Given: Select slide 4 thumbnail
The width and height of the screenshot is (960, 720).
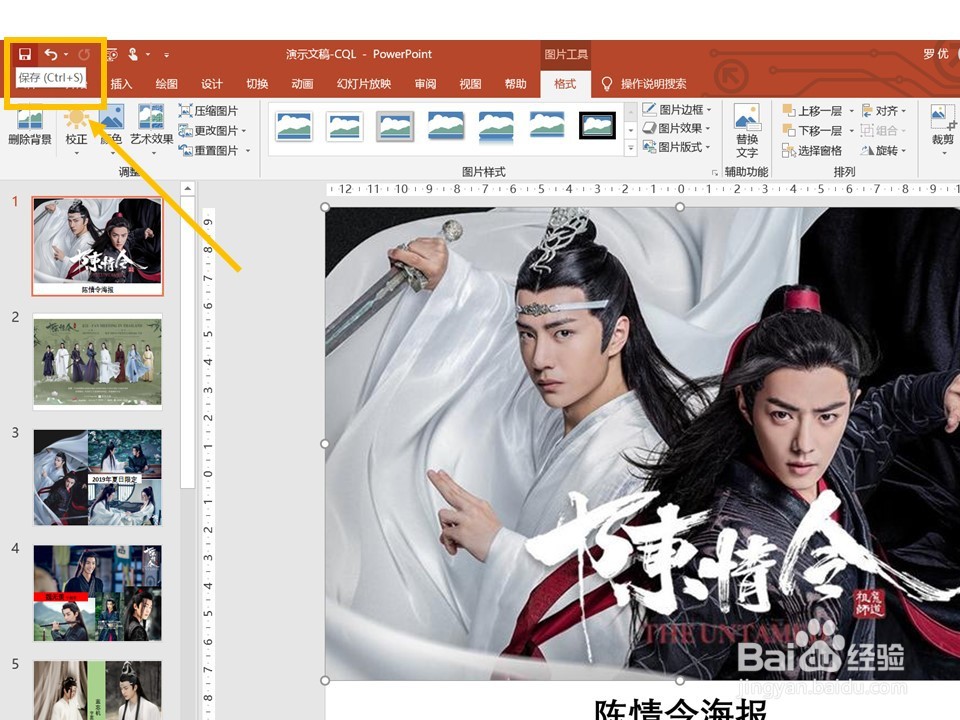Looking at the screenshot, I should (97, 593).
